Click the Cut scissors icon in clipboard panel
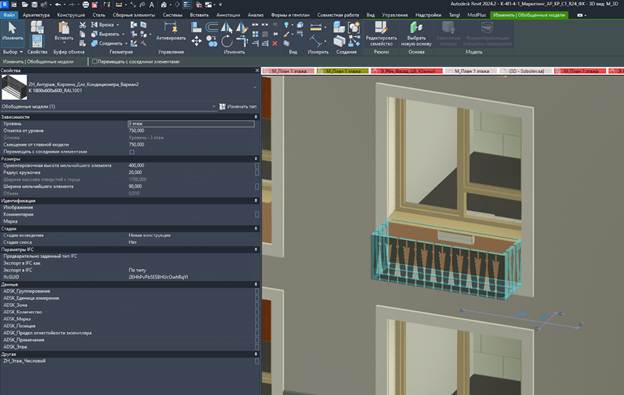Viewport: 624px width, 395px height. click(x=82, y=25)
